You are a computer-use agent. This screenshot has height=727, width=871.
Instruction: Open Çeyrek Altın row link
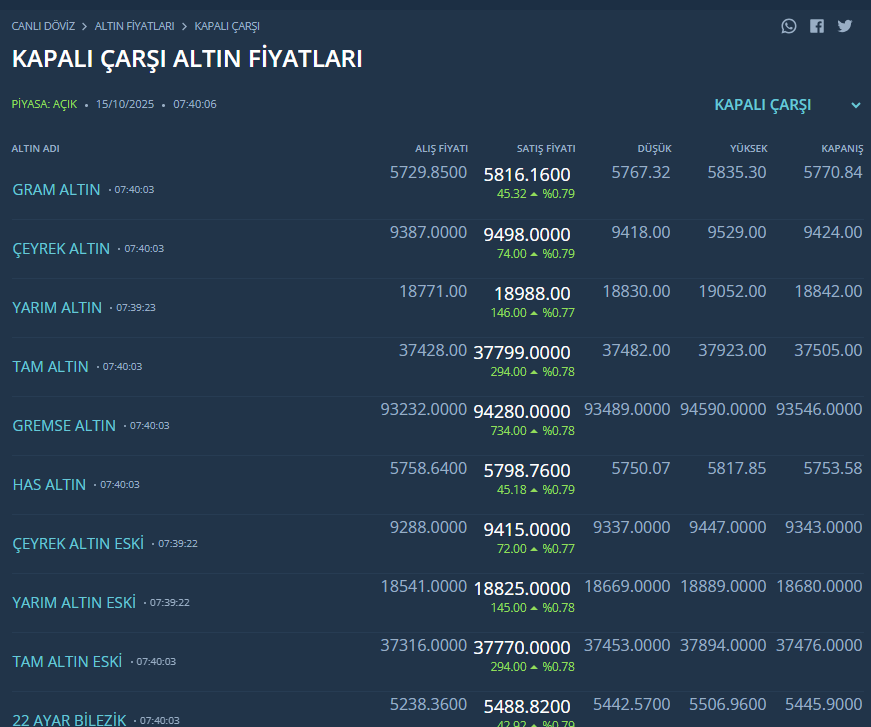point(61,248)
